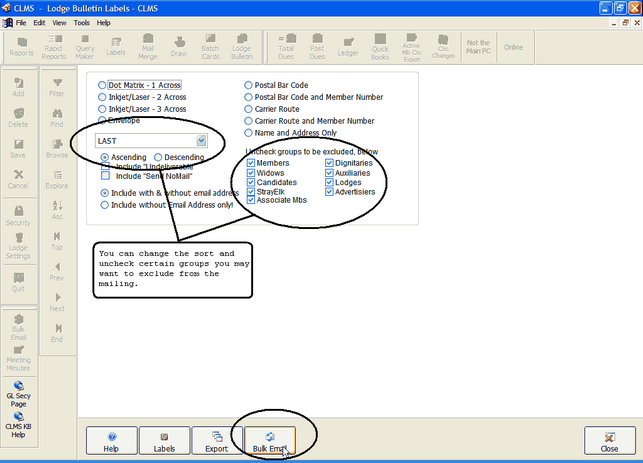Open the Tools menu
Viewport: 643px width, 463px height.
pyautogui.click(x=81, y=21)
